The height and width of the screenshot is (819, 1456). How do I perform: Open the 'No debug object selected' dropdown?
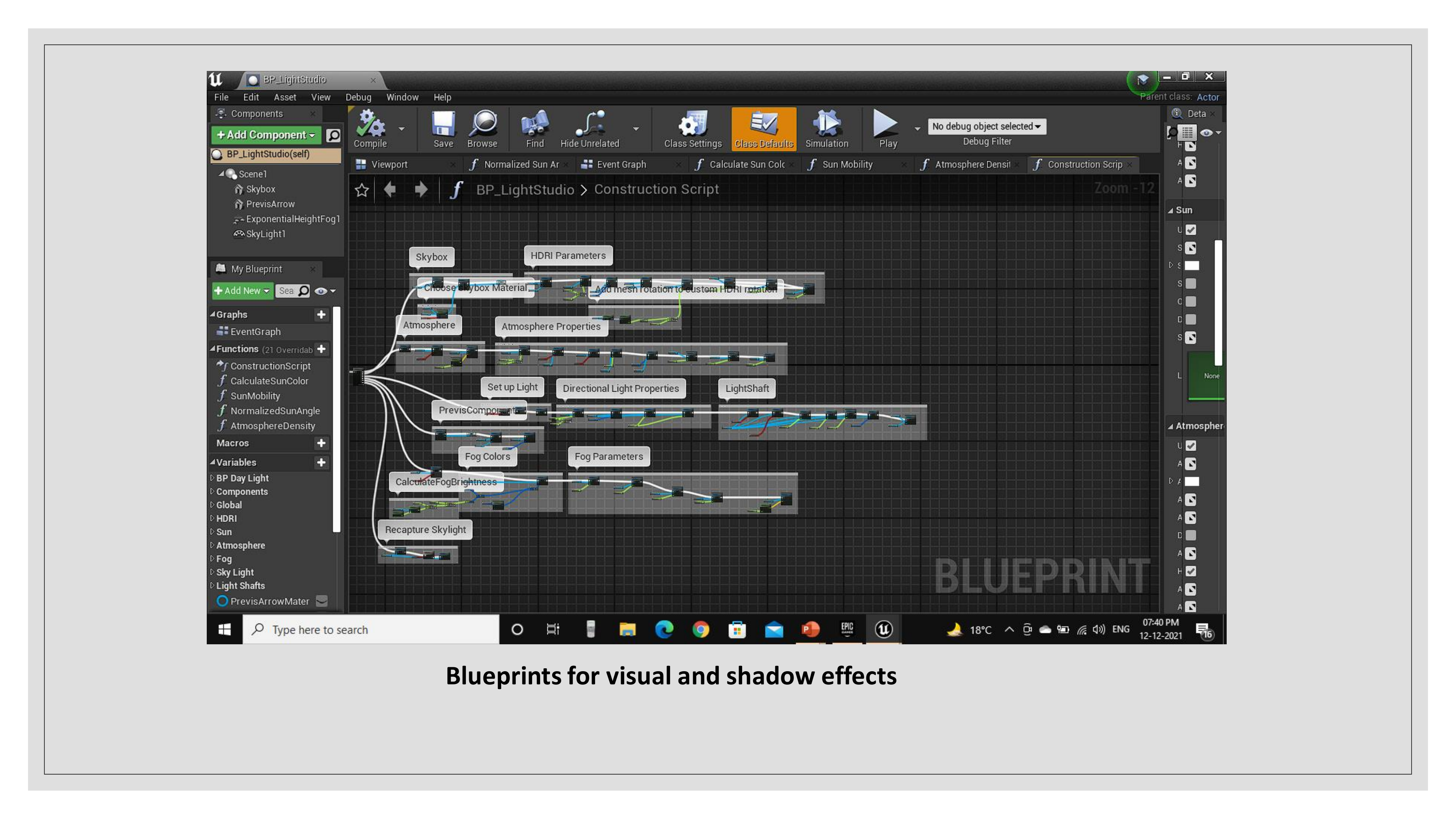(986, 126)
